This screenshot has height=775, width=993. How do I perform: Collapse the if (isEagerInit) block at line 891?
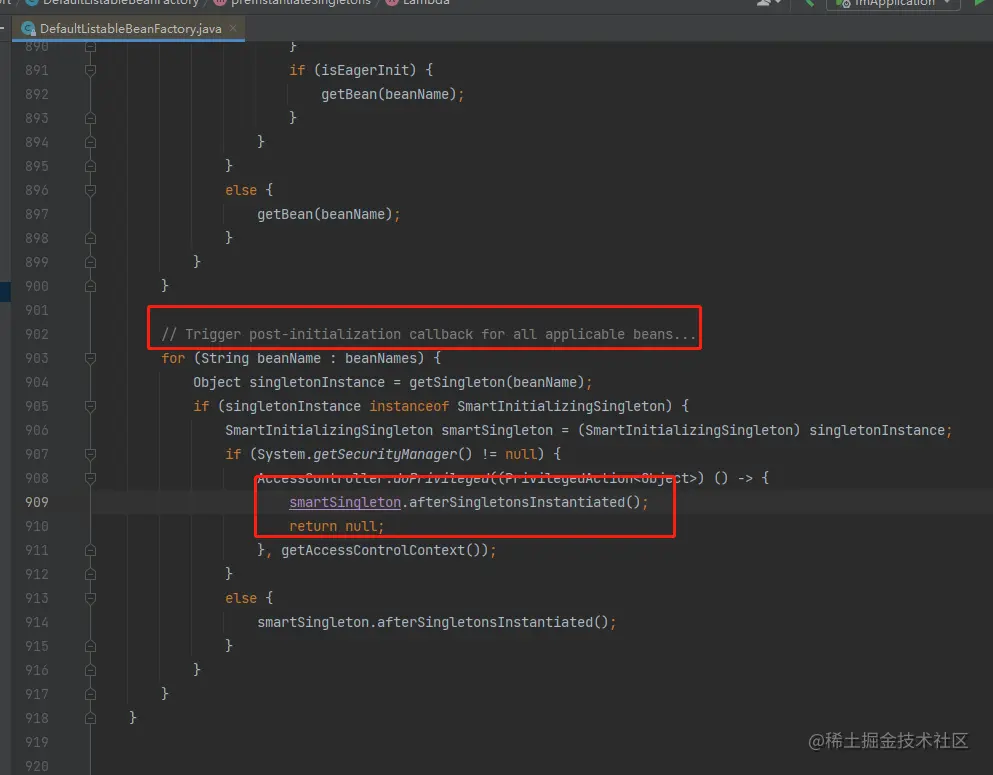pyautogui.click(x=91, y=70)
